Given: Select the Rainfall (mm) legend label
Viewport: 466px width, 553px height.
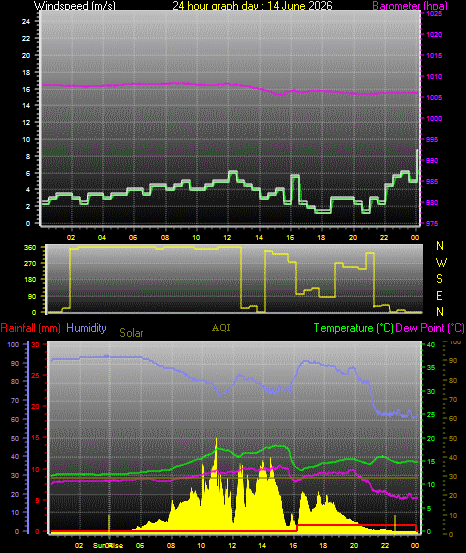Looking at the screenshot, I should click(x=30, y=328).
